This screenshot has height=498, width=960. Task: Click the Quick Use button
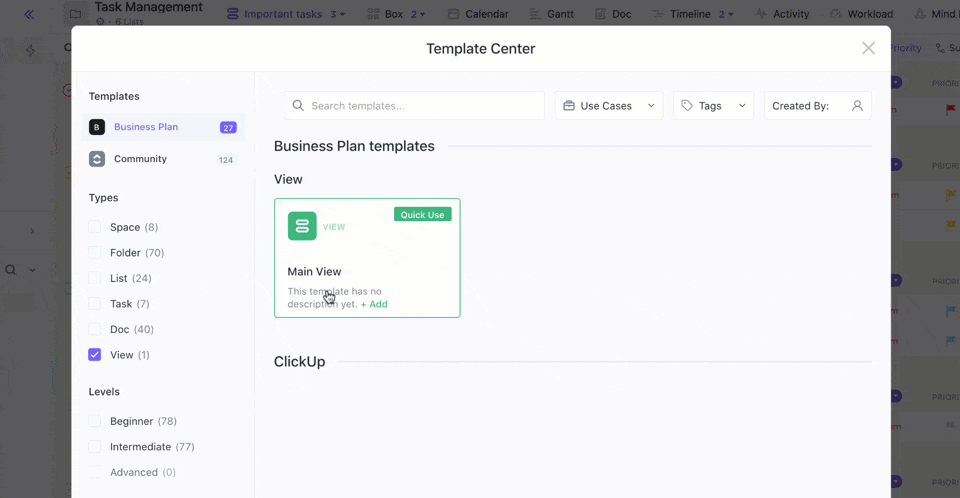click(x=422, y=215)
